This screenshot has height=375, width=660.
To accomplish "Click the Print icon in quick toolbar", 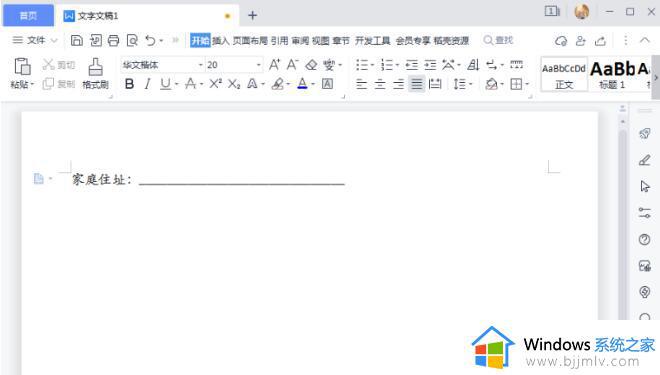I will [113, 40].
